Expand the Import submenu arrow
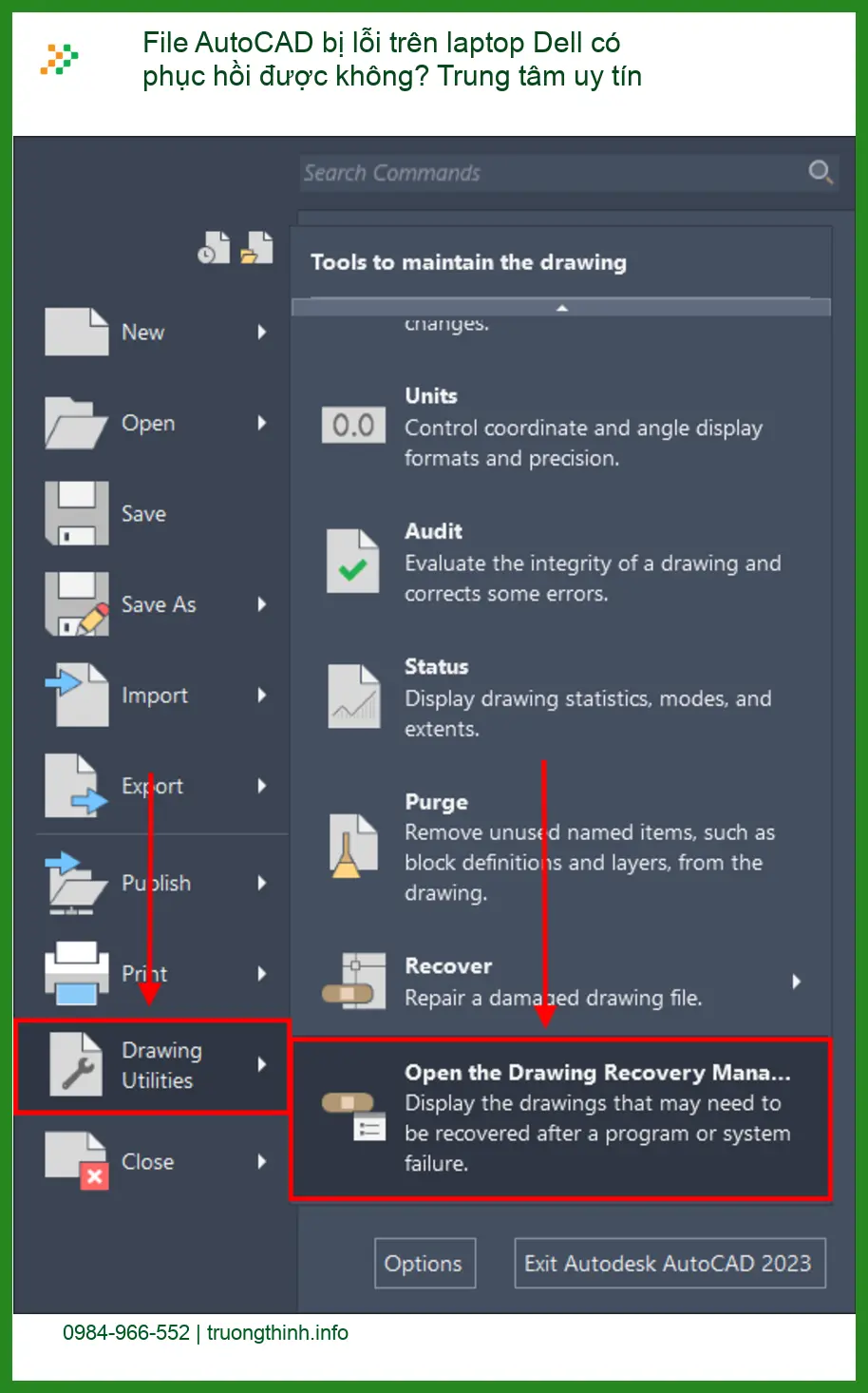 (x=262, y=695)
